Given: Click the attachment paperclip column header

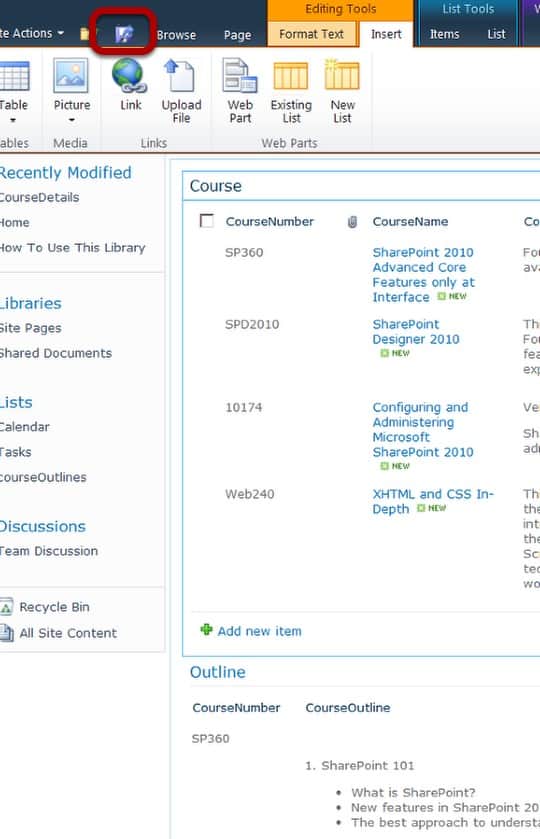Looking at the screenshot, I should [x=352, y=222].
